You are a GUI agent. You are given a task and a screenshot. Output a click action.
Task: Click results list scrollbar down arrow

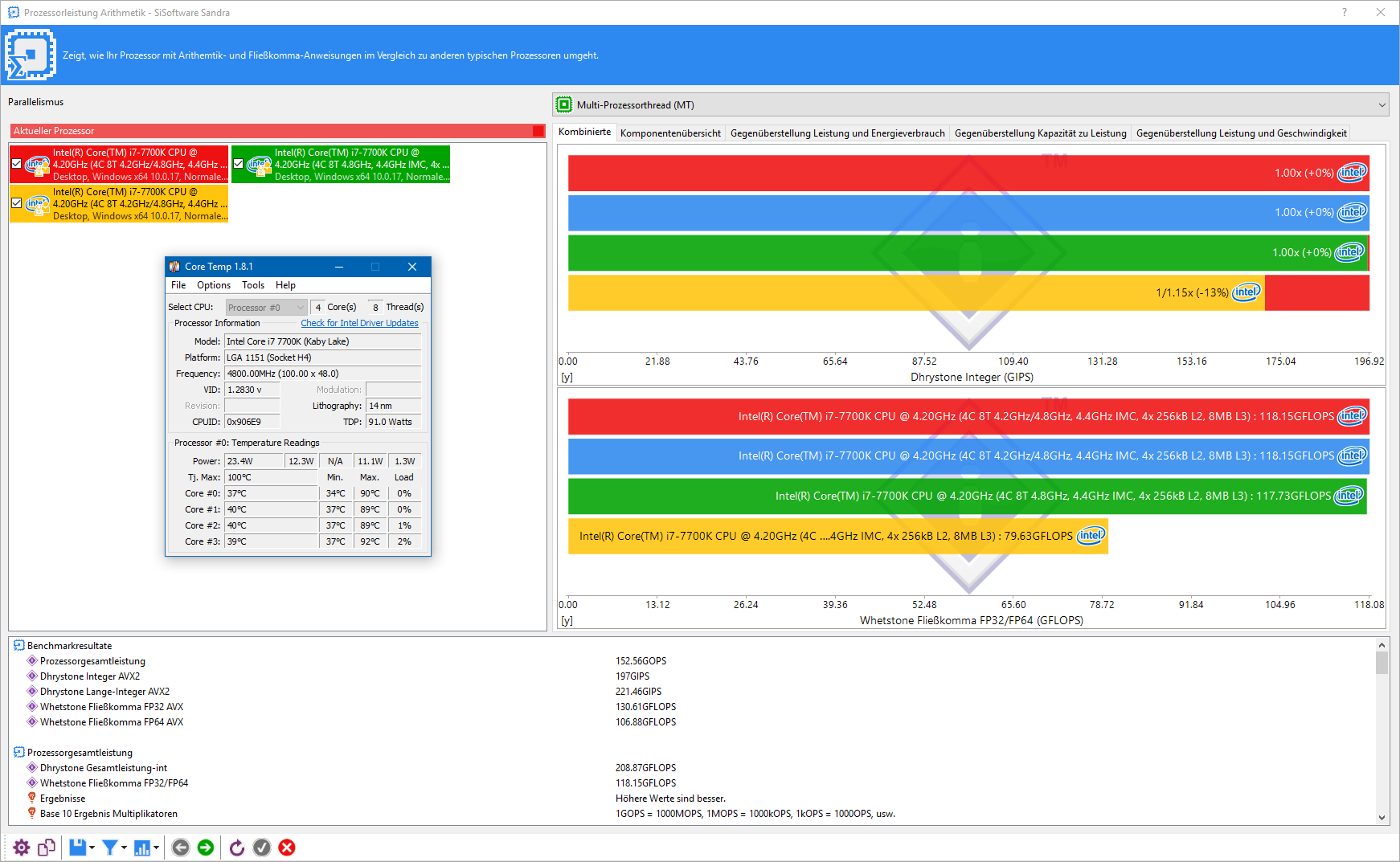coord(1382,818)
